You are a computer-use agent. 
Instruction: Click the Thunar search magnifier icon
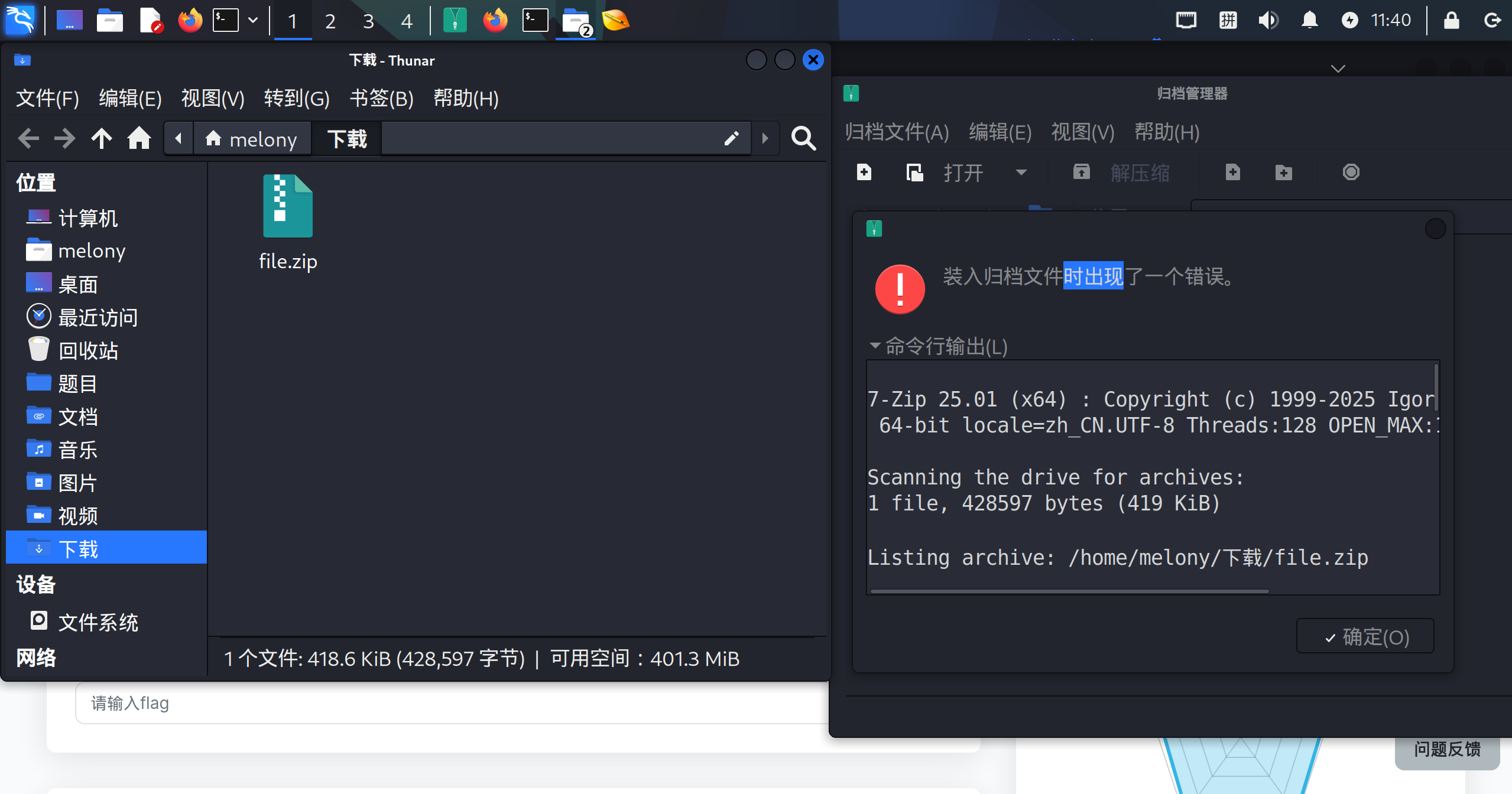tap(803, 139)
